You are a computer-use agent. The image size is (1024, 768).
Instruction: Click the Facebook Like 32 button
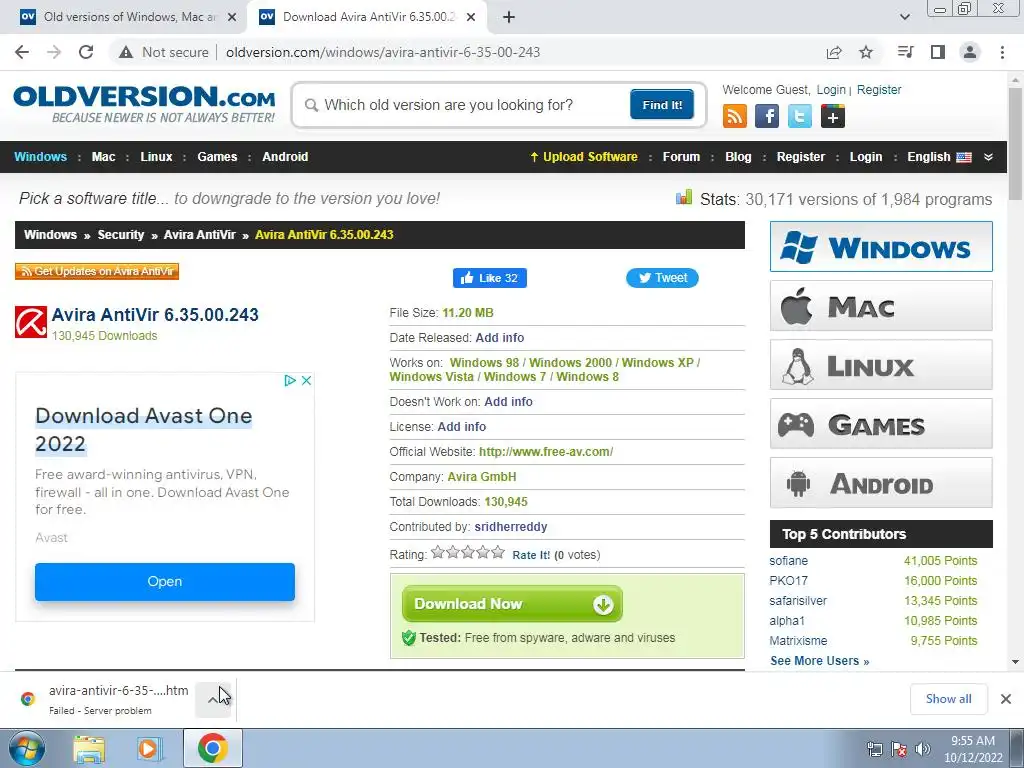(490, 278)
